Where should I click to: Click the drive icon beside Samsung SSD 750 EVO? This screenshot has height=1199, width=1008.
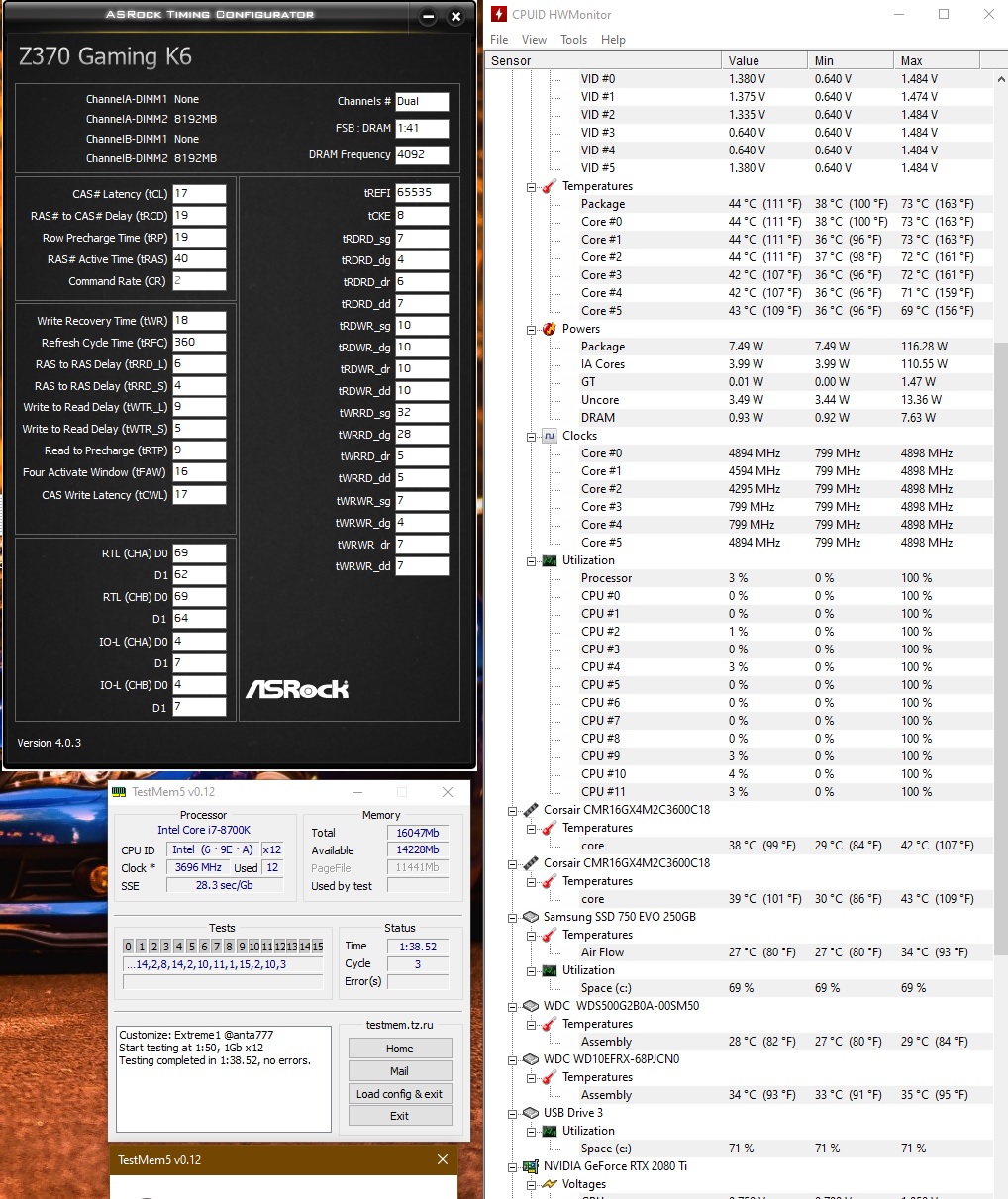click(531, 917)
